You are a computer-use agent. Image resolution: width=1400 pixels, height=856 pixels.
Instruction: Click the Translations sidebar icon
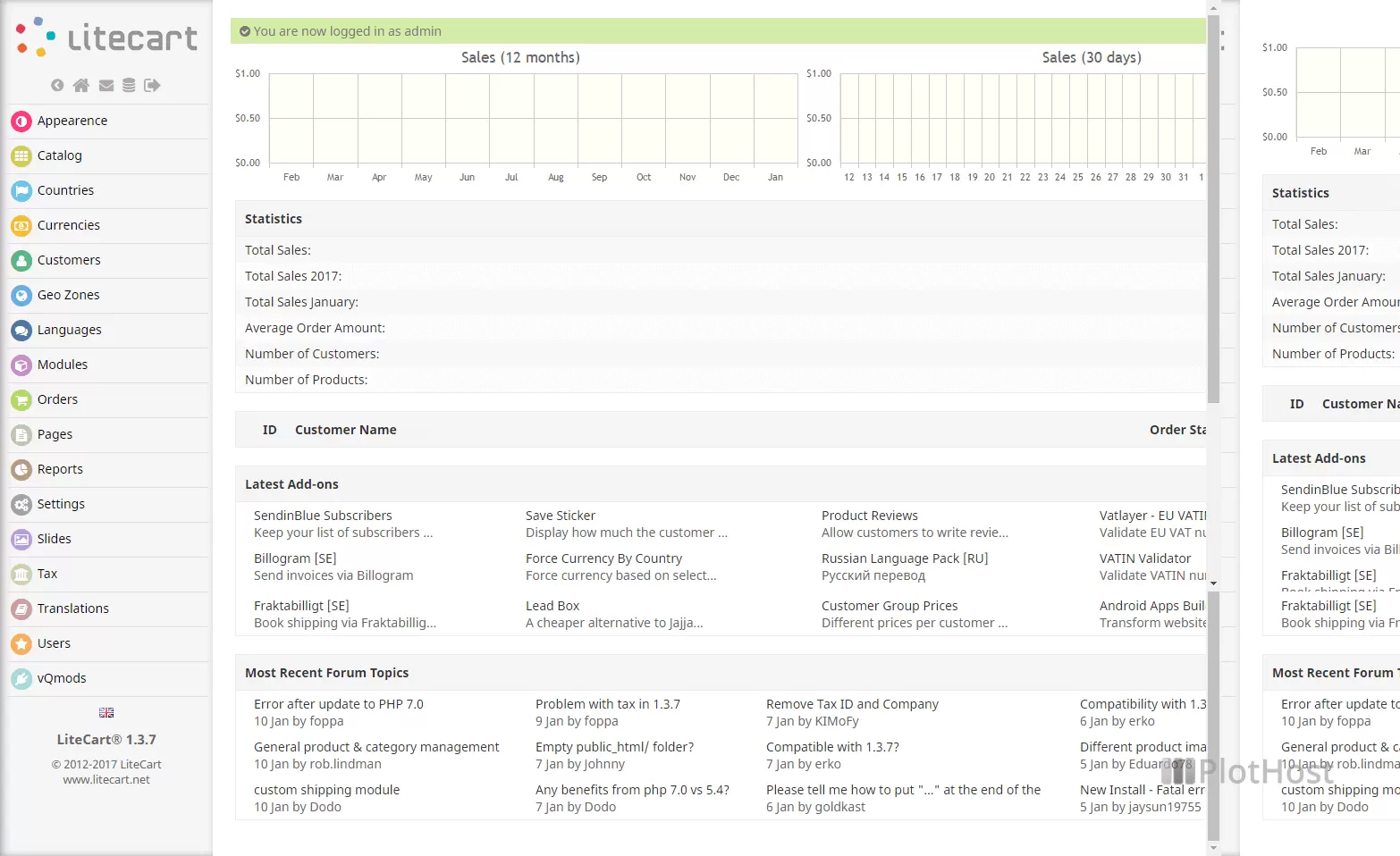(21, 608)
